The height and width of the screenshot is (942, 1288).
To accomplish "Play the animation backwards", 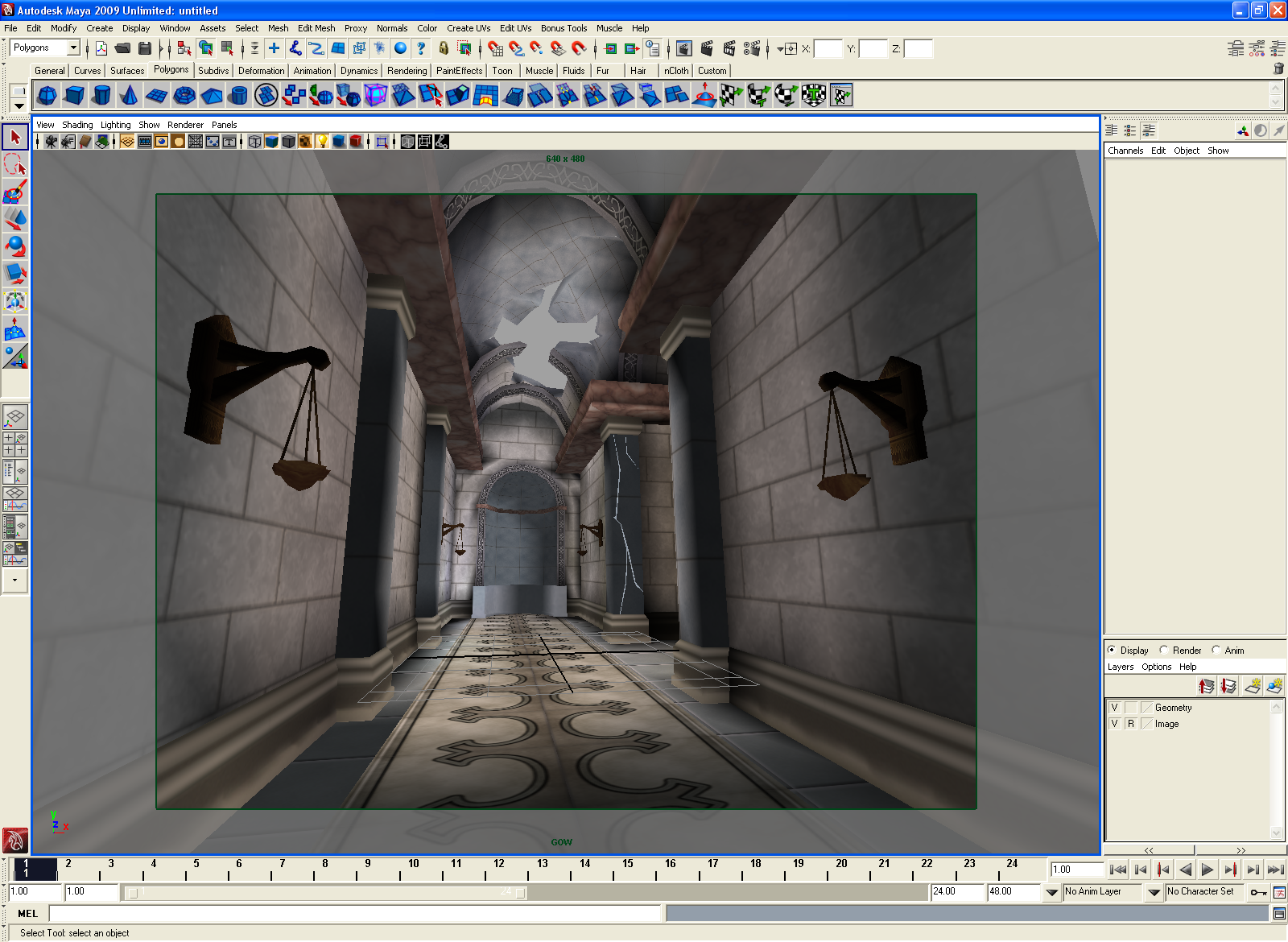I will (x=1185, y=870).
